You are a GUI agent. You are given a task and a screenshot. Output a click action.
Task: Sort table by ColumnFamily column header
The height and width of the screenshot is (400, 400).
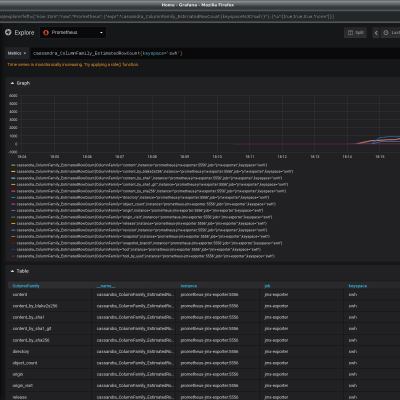point(26,286)
